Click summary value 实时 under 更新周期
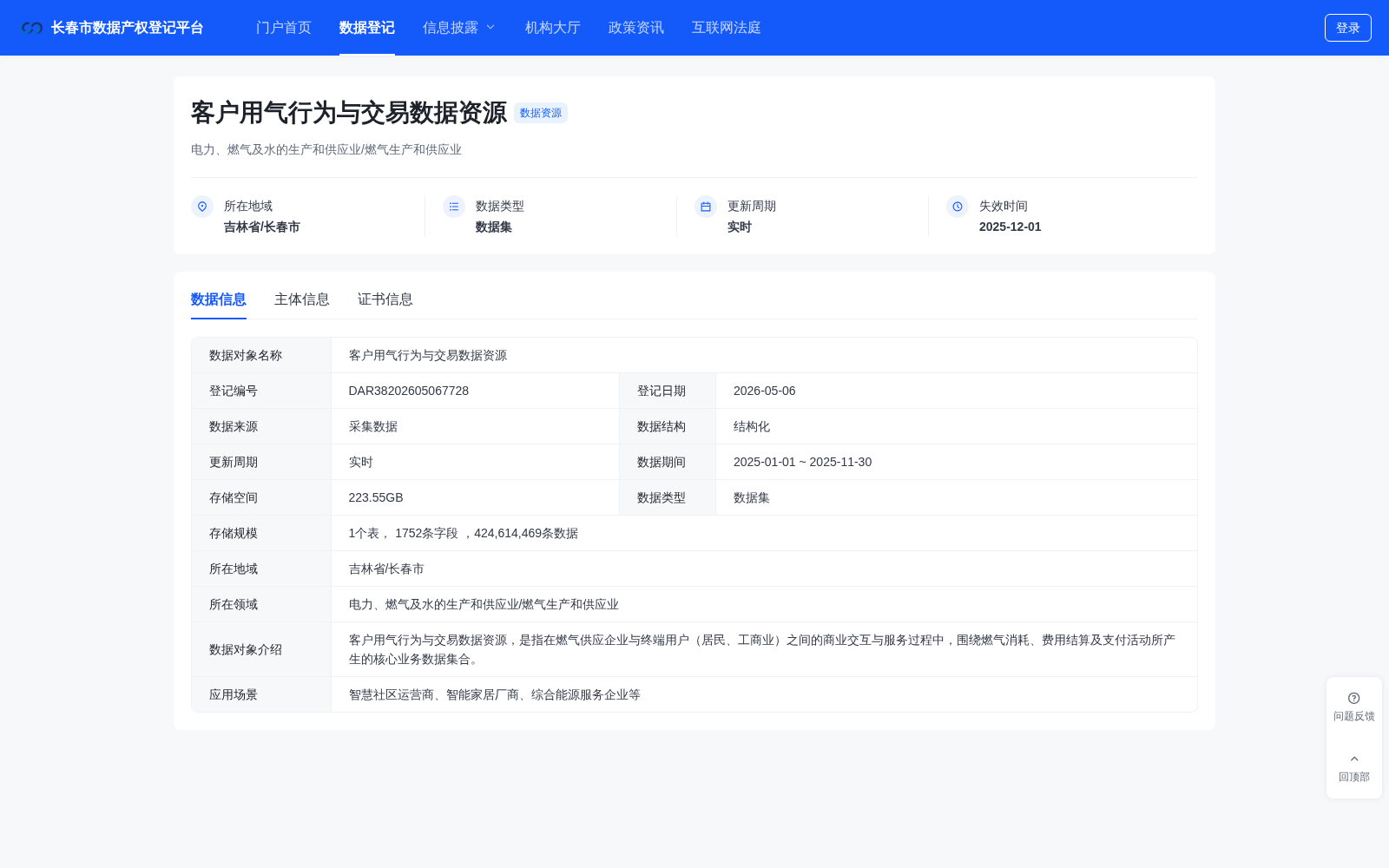1389x868 pixels. [740, 227]
